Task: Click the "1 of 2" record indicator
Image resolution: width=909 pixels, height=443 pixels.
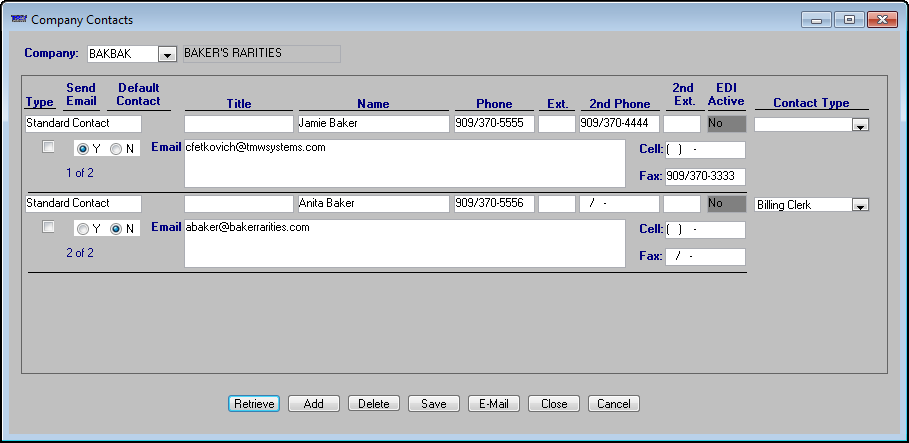Action: 80,173
